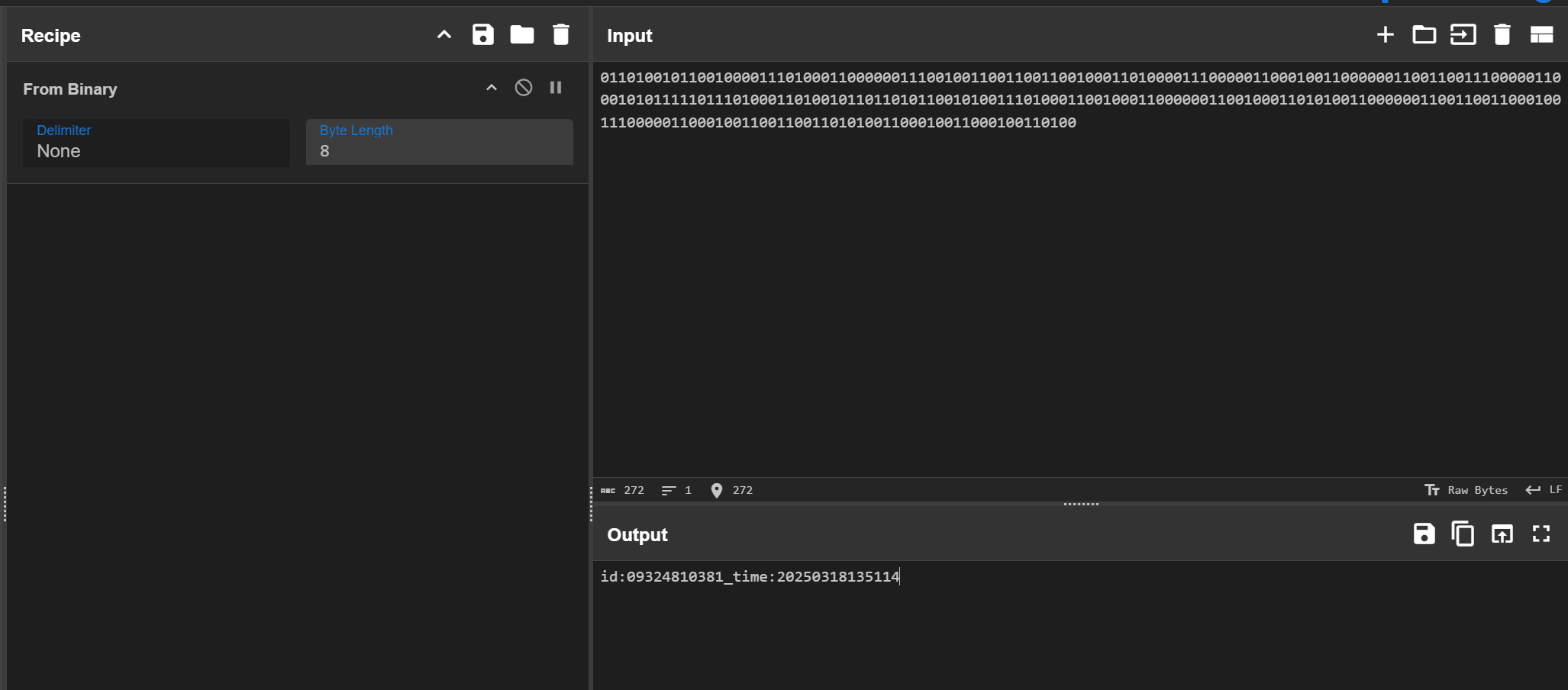Collapse the Recipe panel with chevron
1568x690 pixels.
[x=444, y=34]
